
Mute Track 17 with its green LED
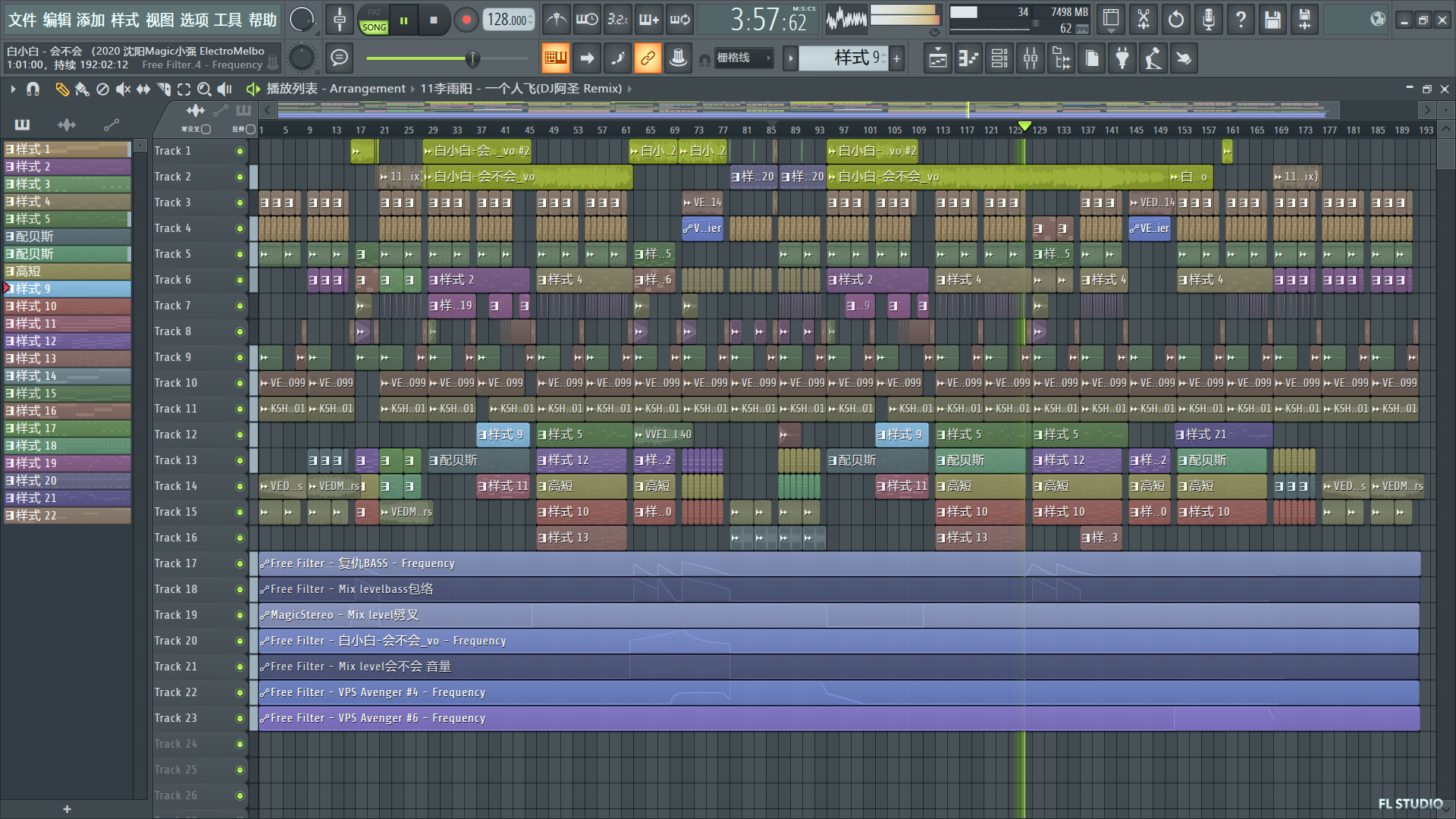[x=240, y=563]
